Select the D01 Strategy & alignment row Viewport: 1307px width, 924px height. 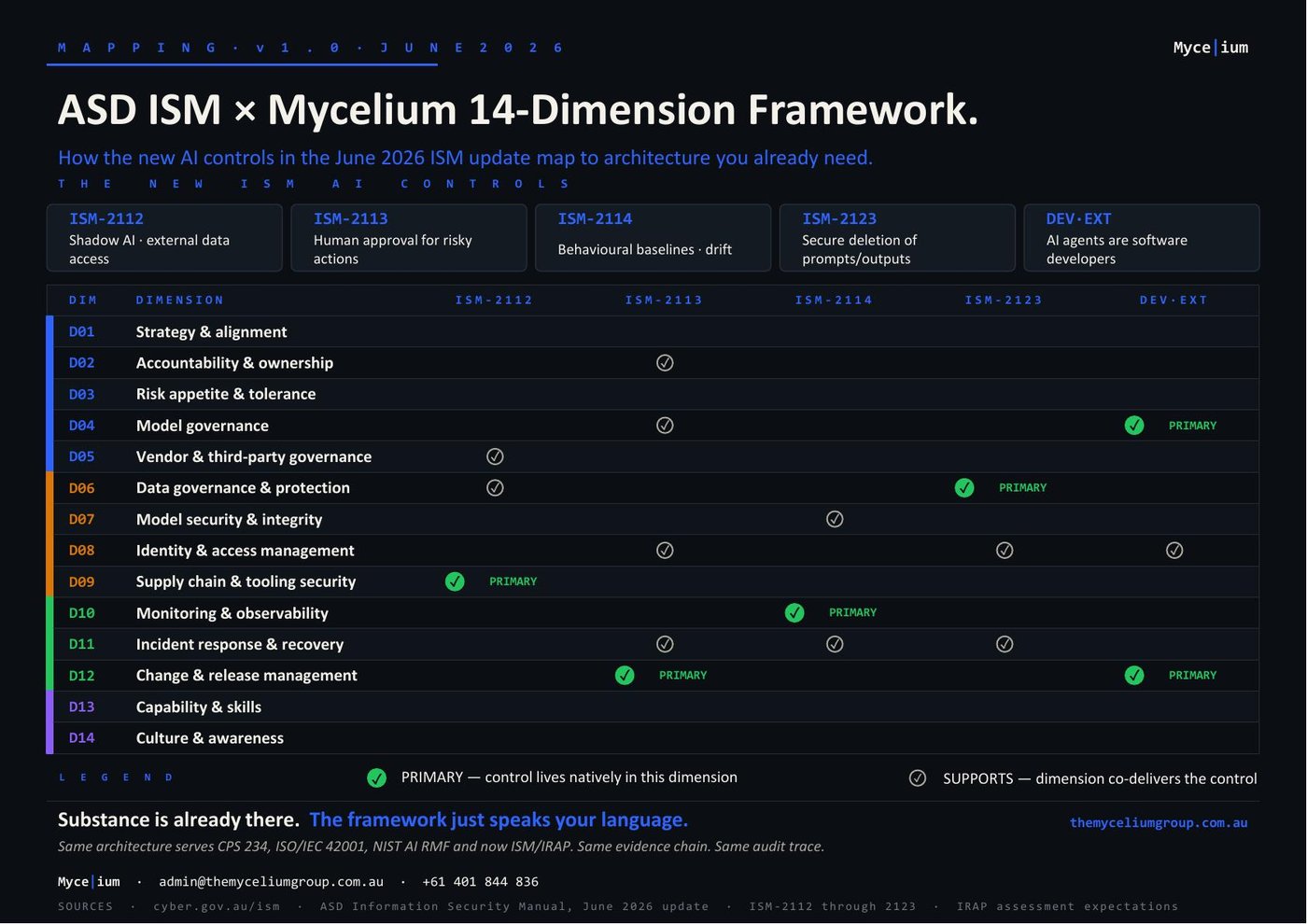[x=653, y=332]
